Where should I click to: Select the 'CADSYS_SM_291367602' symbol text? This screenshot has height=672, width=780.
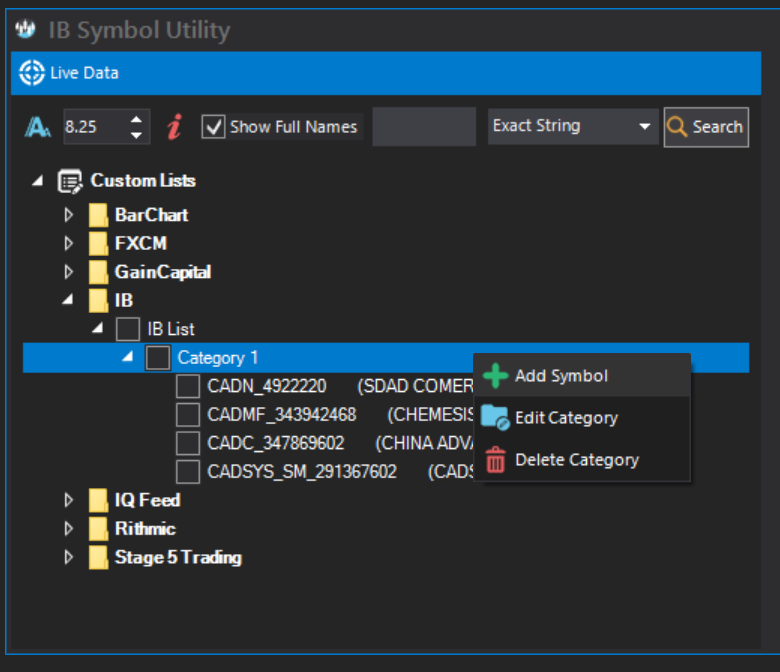(x=302, y=472)
